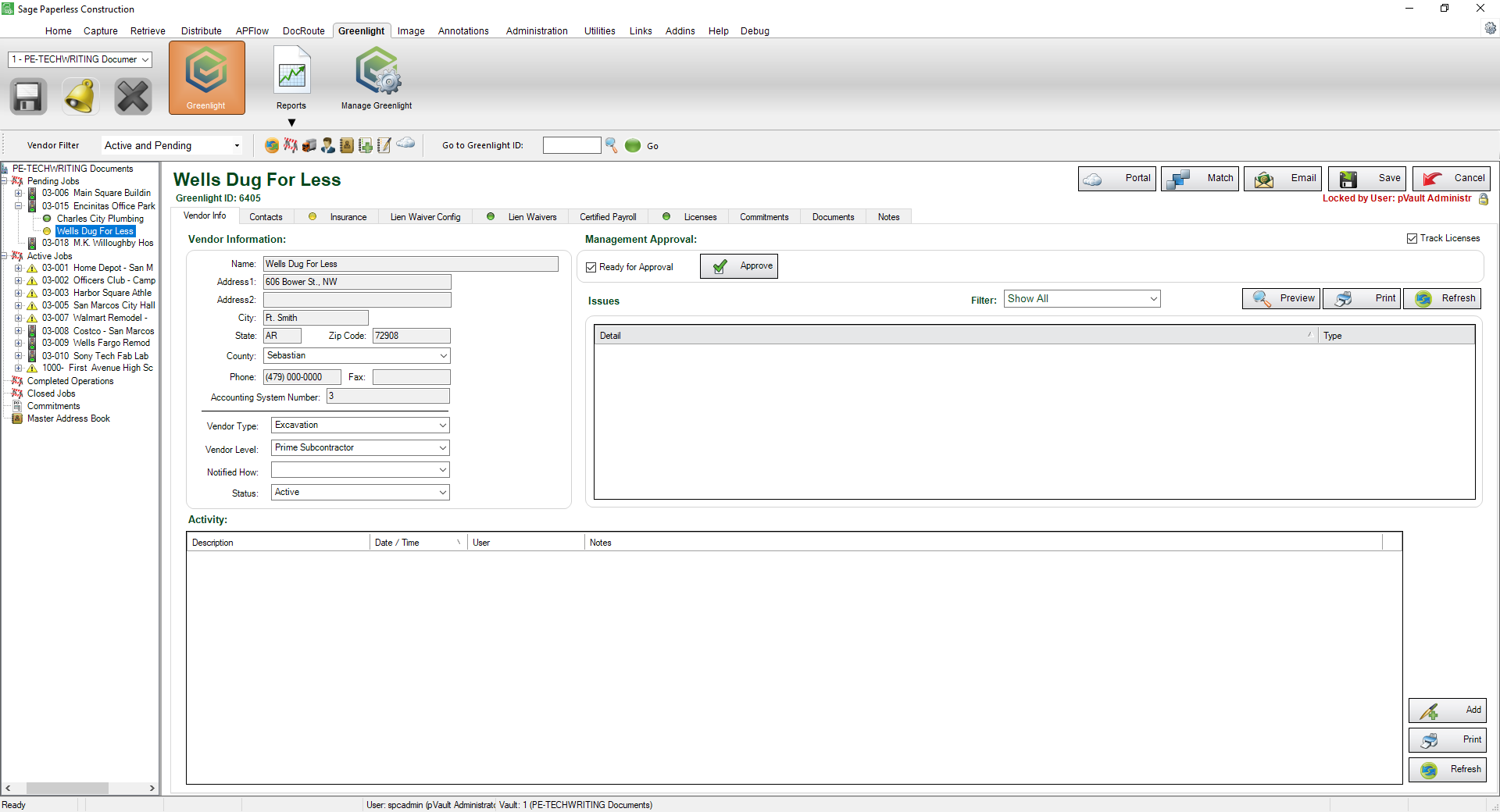Click the Address2 input field

[357, 301]
